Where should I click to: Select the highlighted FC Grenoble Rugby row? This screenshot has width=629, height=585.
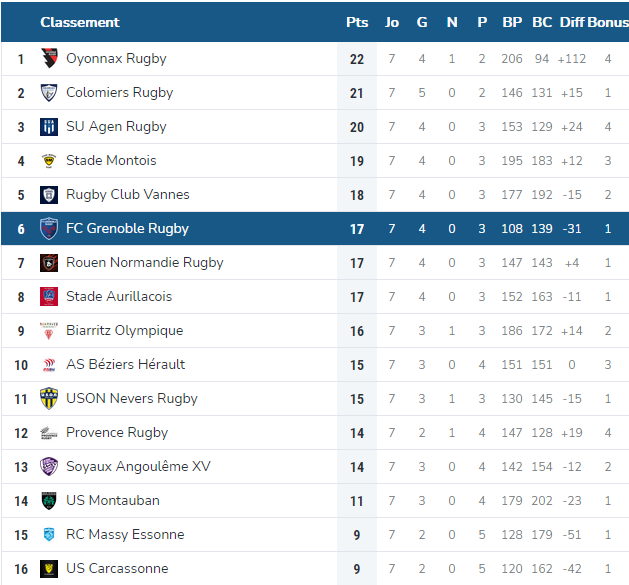pos(315,229)
